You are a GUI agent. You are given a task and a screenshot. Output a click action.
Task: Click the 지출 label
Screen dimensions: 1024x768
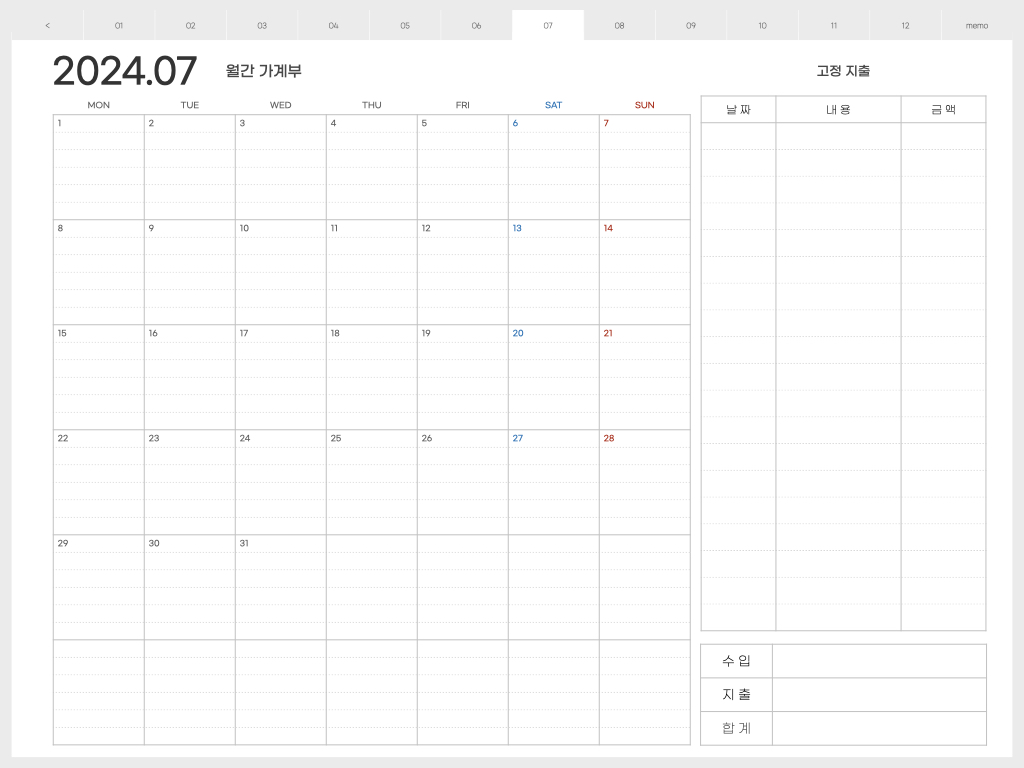(737, 695)
